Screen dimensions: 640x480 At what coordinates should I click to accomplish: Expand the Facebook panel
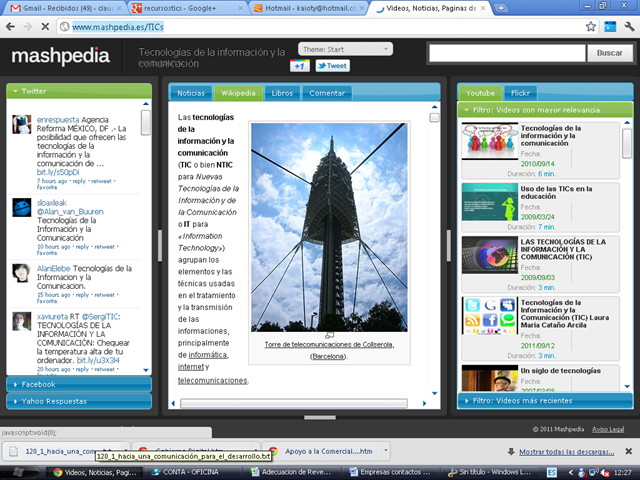79,384
